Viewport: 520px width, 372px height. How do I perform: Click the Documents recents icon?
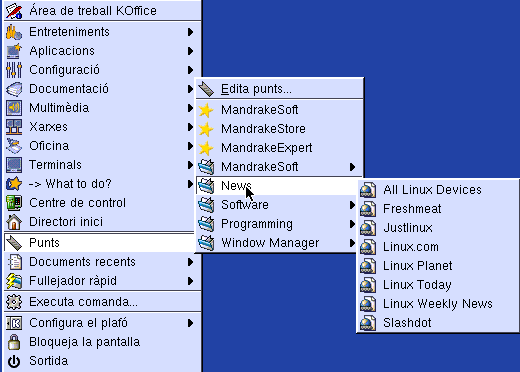(14, 262)
